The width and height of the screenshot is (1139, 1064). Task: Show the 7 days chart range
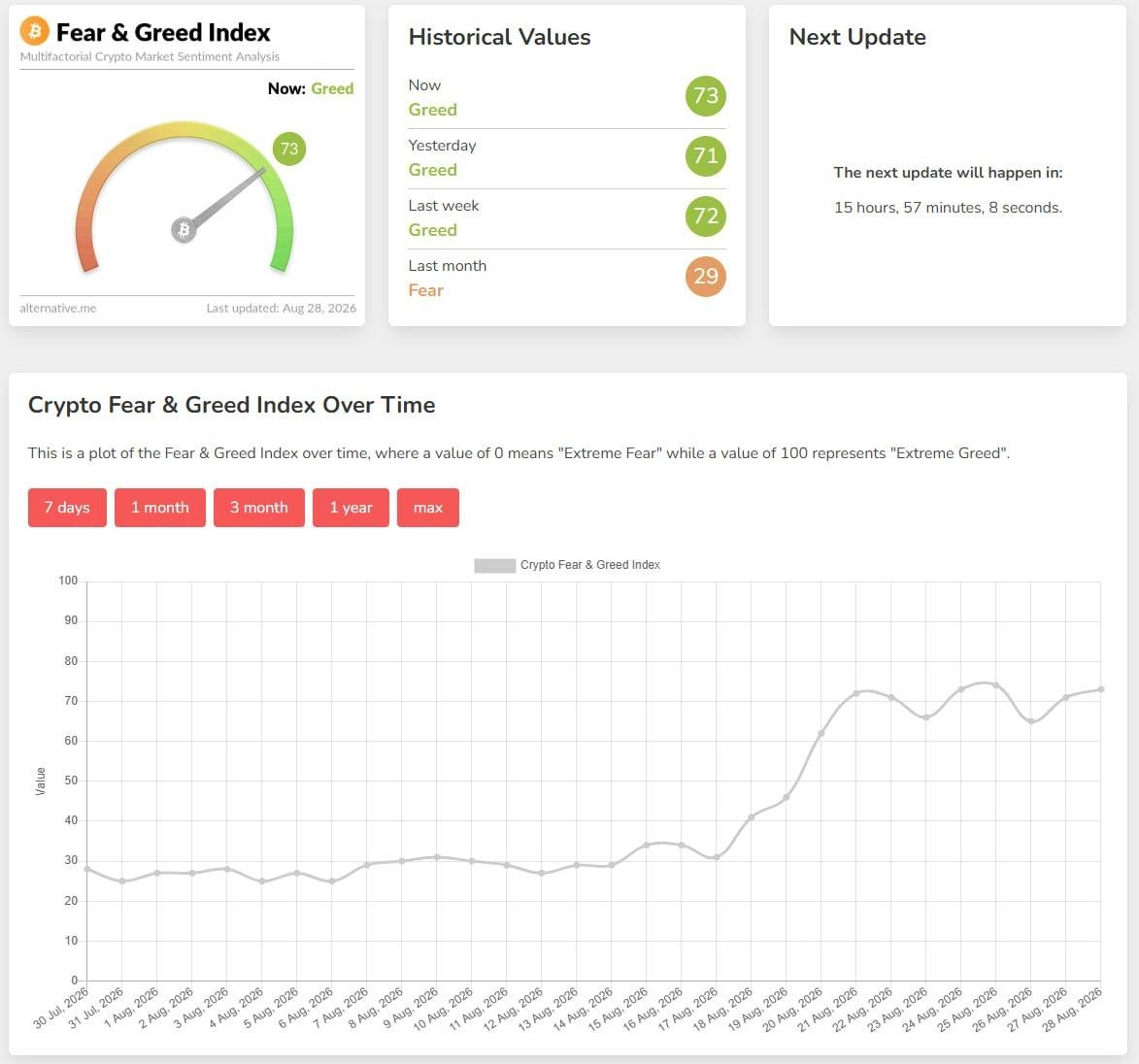pyautogui.click(x=67, y=508)
